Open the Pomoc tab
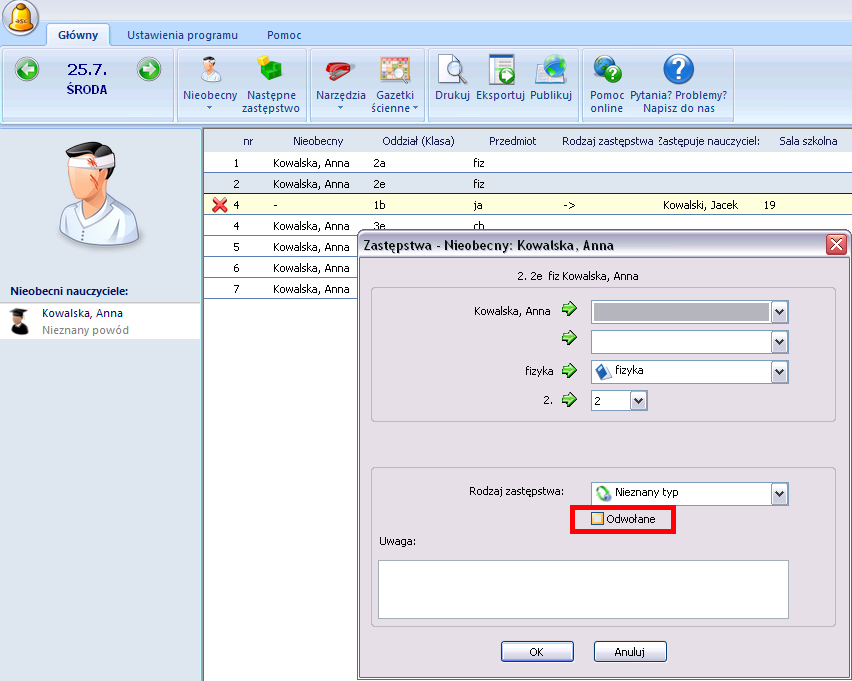This screenshot has width=852, height=681. (x=284, y=35)
